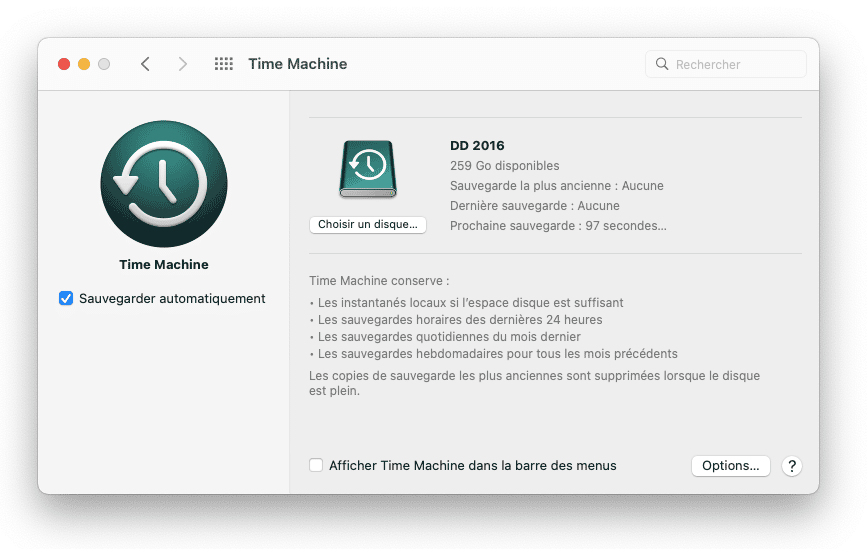Enable Afficher Time Machine dans la barre des menus
Viewport: 868px width, 549px height.
pyautogui.click(x=316, y=465)
